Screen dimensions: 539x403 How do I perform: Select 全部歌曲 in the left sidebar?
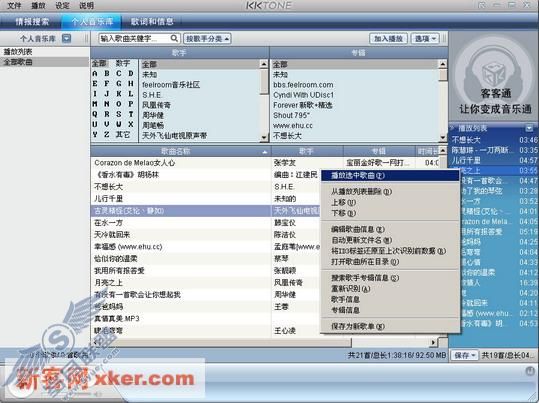click(45, 62)
